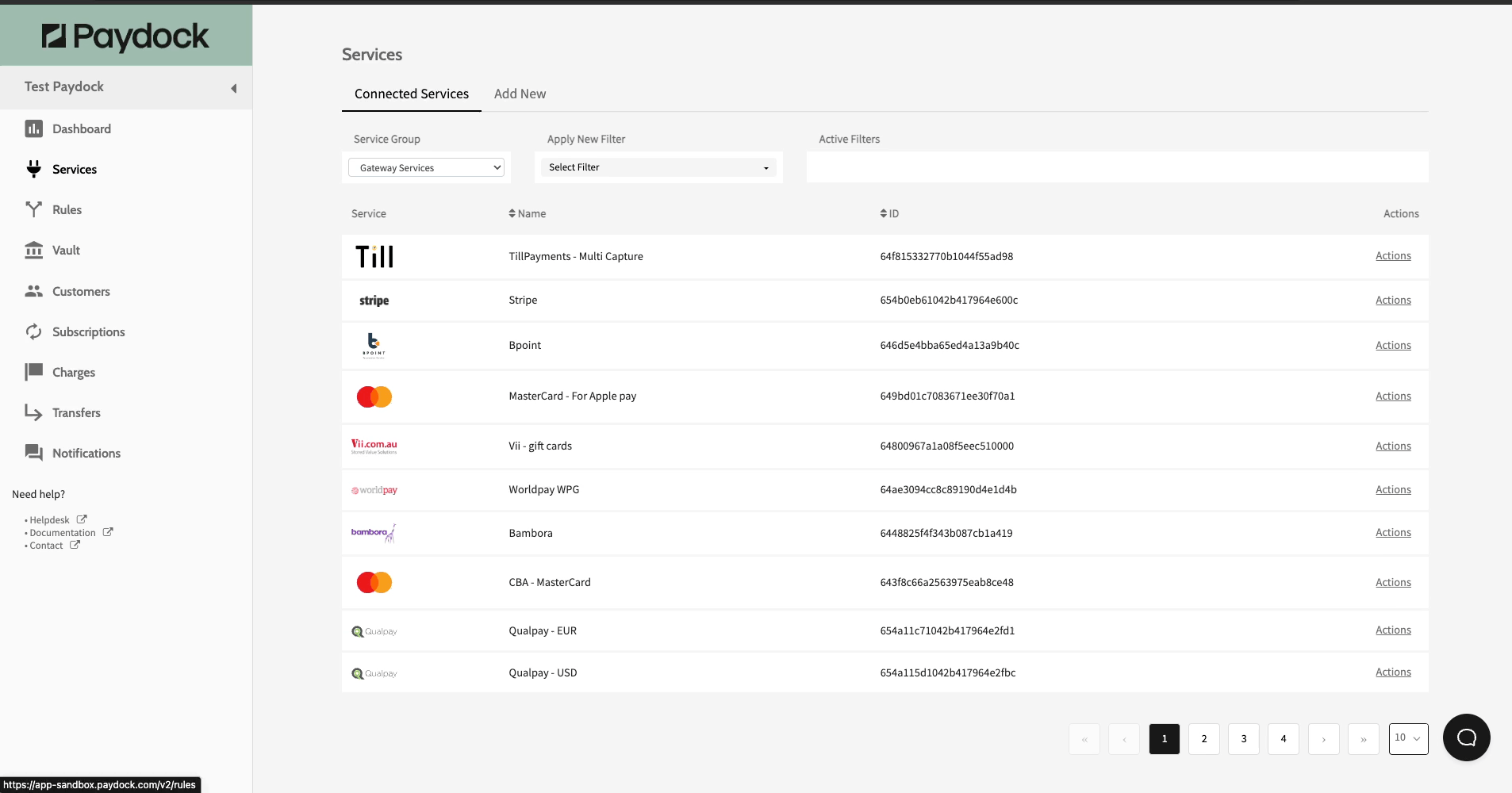1512x793 pixels.
Task: Open the page size dropdown showing 10
Action: [x=1408, y=738]
